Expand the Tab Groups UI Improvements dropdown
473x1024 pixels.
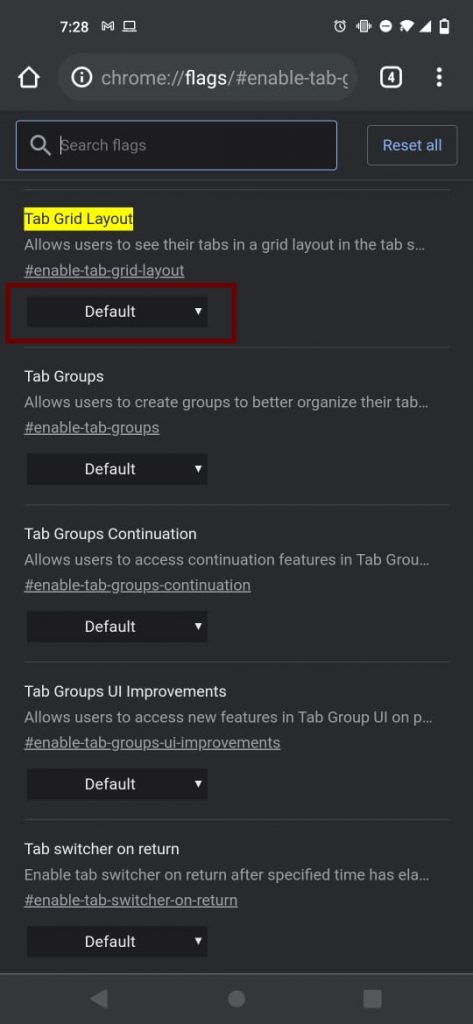pos(117,784)
